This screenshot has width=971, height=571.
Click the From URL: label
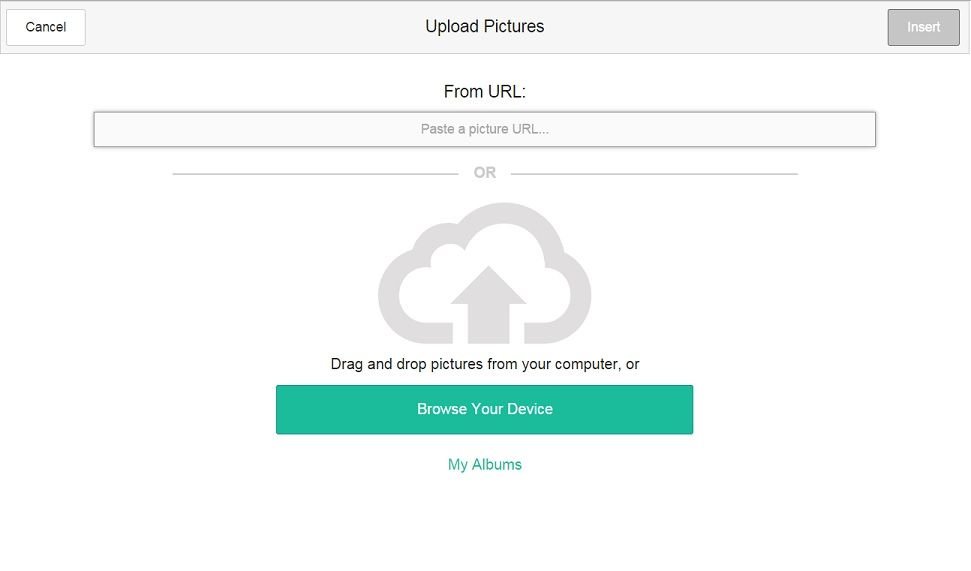pyautogui.click(x=484, y=92)
